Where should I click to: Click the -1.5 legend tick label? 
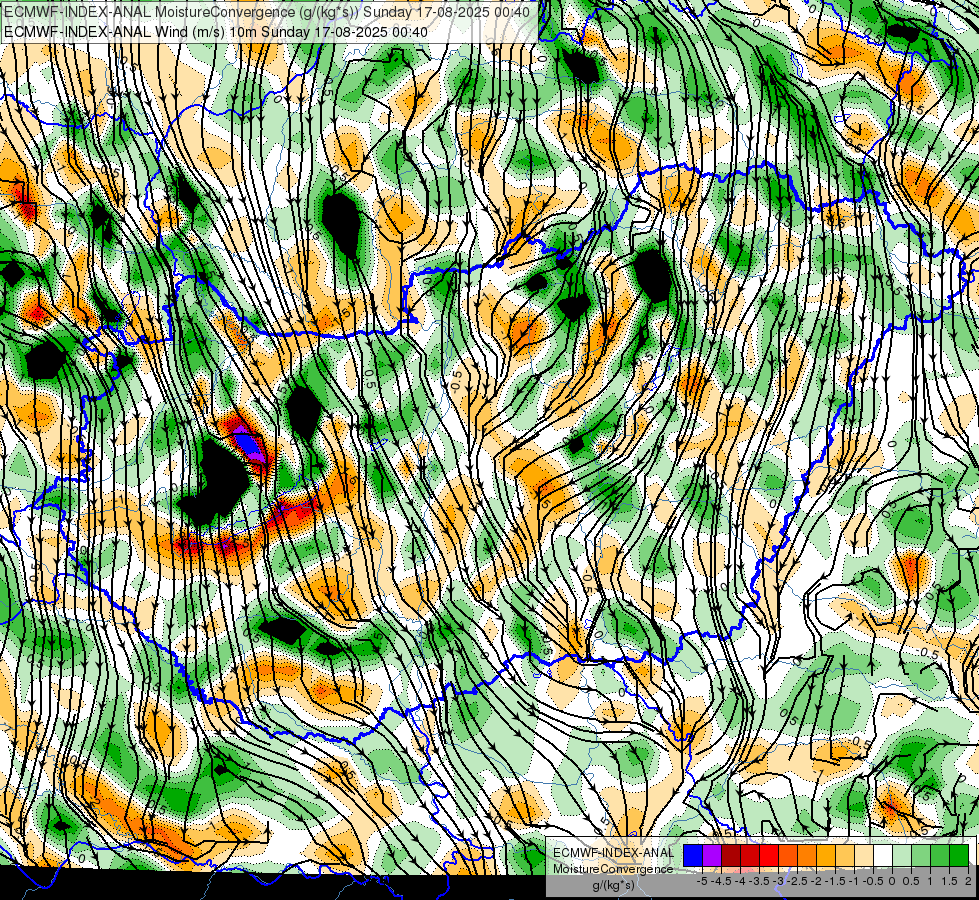tap(835, 881)
